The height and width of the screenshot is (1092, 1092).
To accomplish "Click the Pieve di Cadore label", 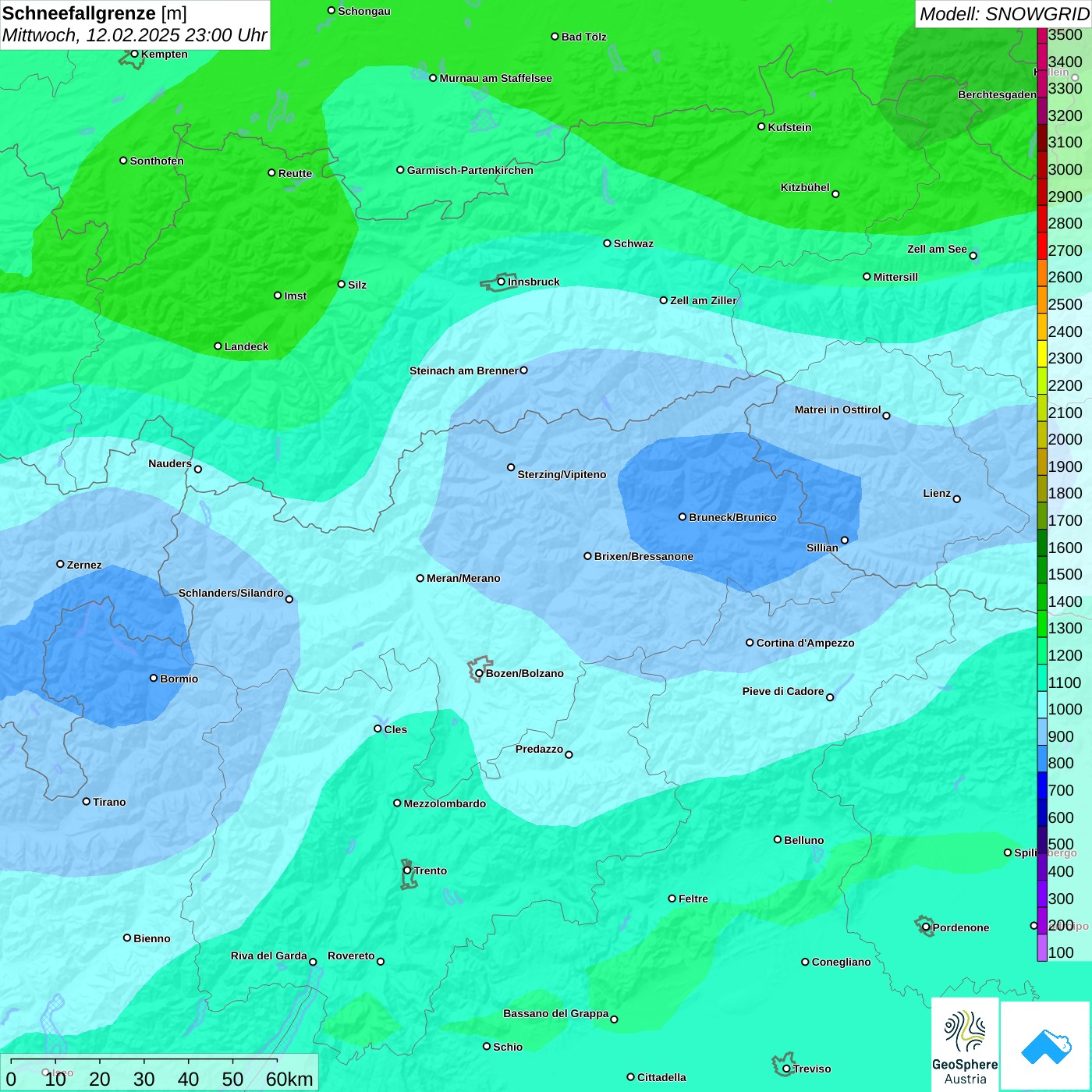I will (x=783, y=691).
